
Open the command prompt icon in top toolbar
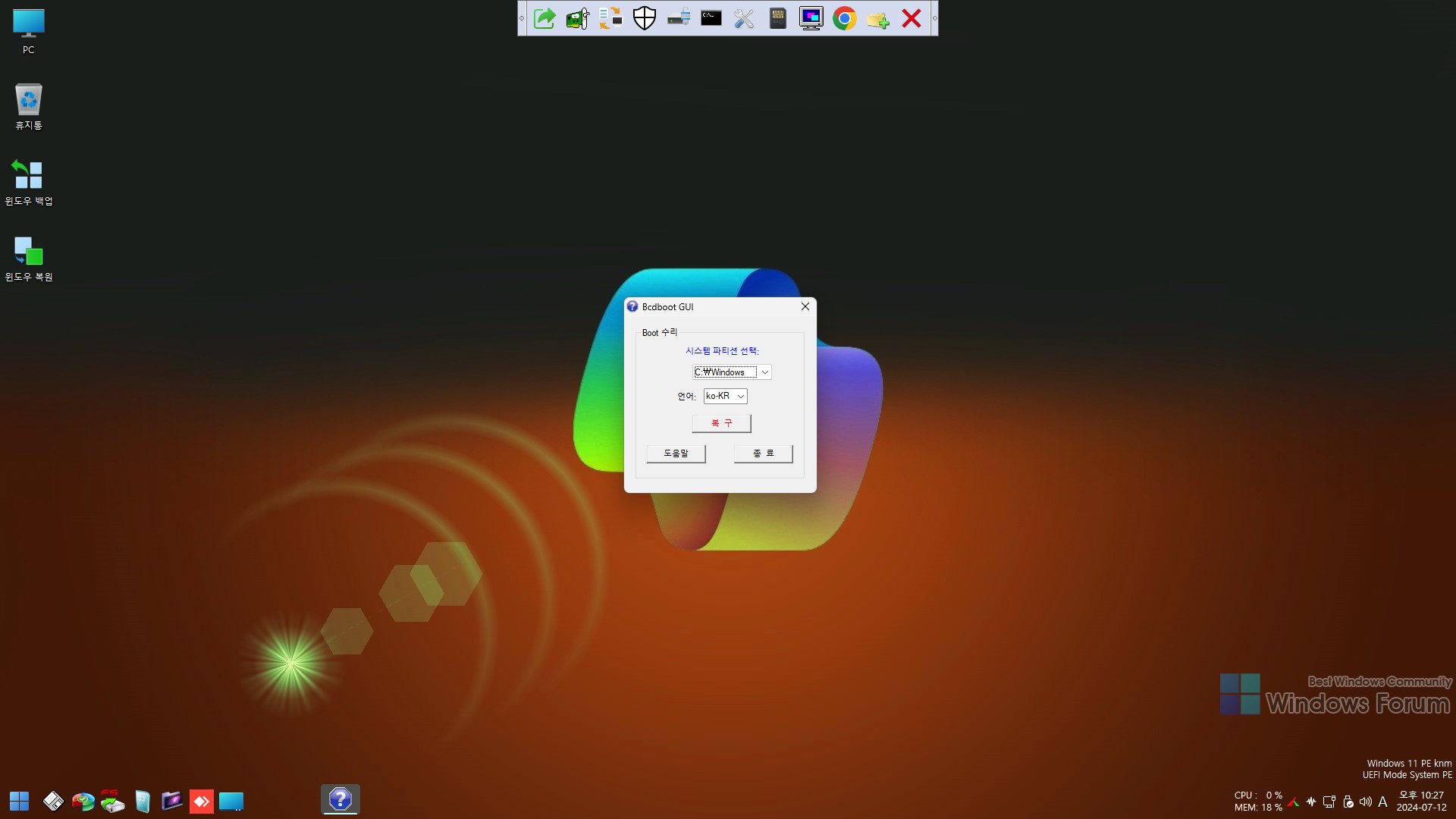pos(711,18)
